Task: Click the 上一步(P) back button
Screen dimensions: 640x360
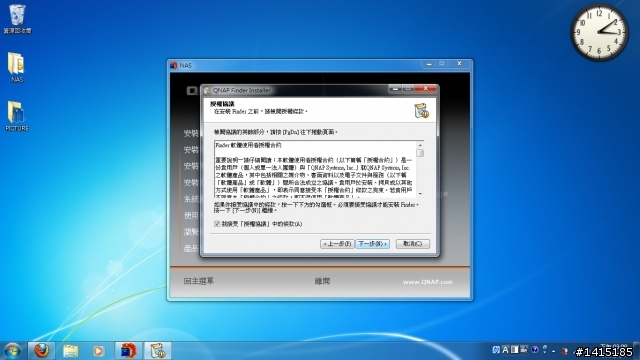Action: 337,244
